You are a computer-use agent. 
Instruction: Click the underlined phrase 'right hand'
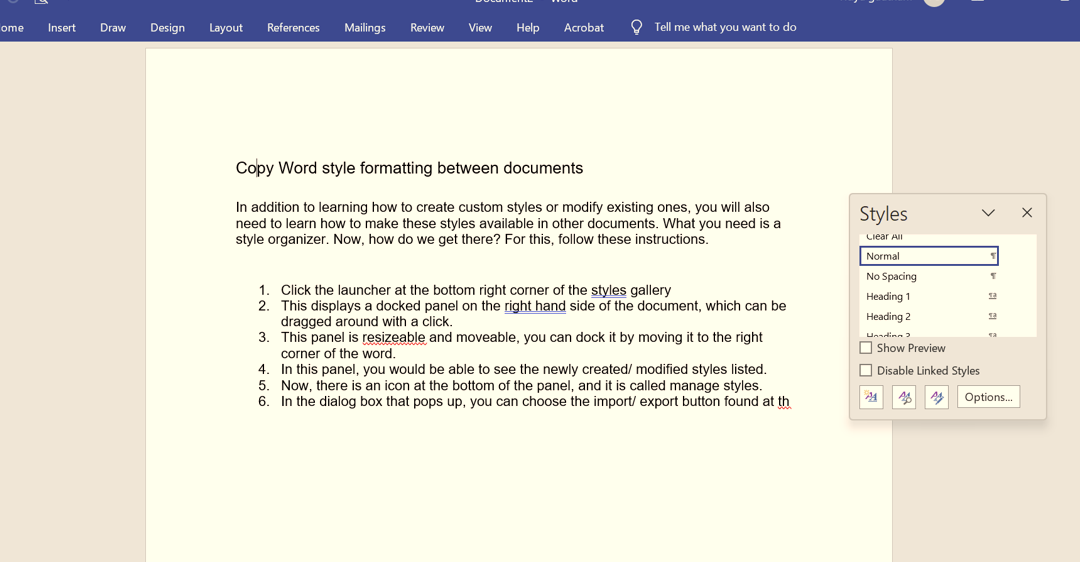(535, 306)
